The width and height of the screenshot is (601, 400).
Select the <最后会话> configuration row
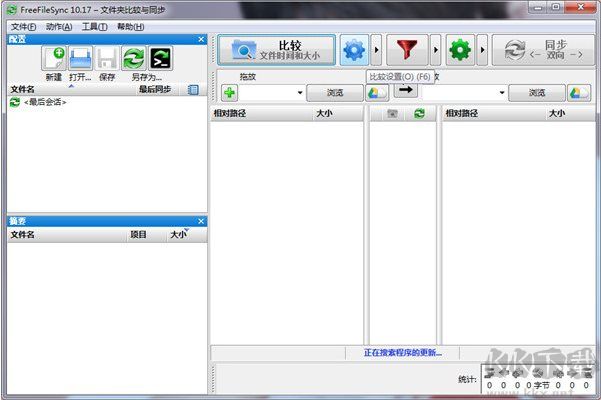tap(107, 102)
